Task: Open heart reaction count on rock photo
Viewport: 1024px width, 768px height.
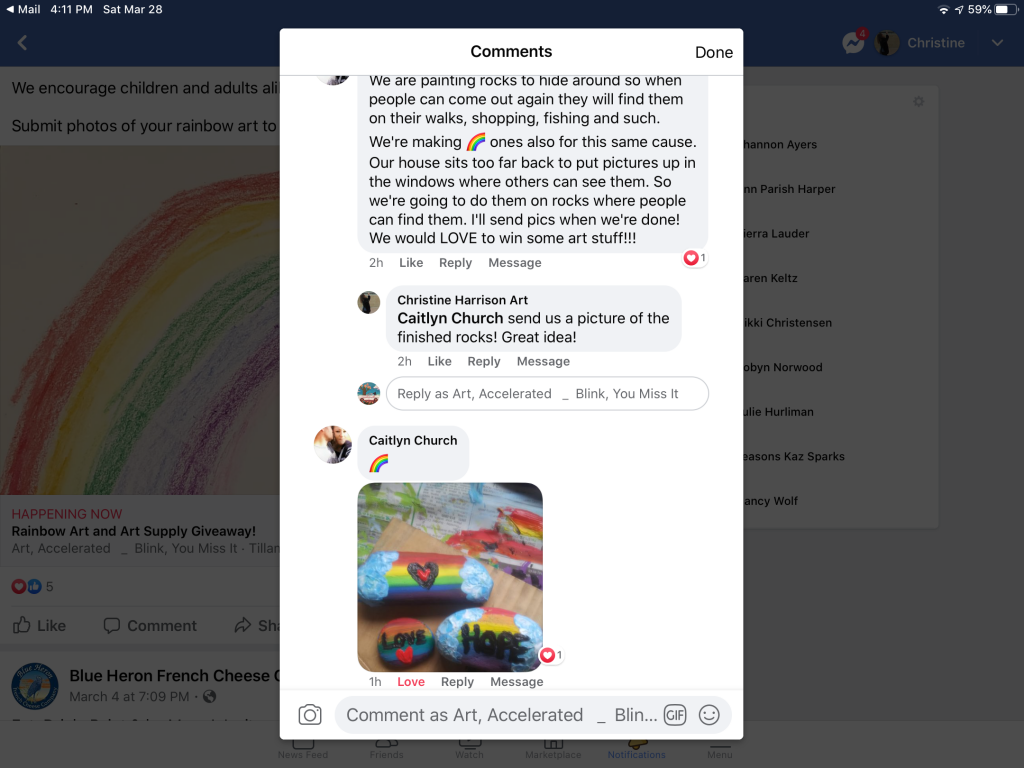Action: coord(551,654)
